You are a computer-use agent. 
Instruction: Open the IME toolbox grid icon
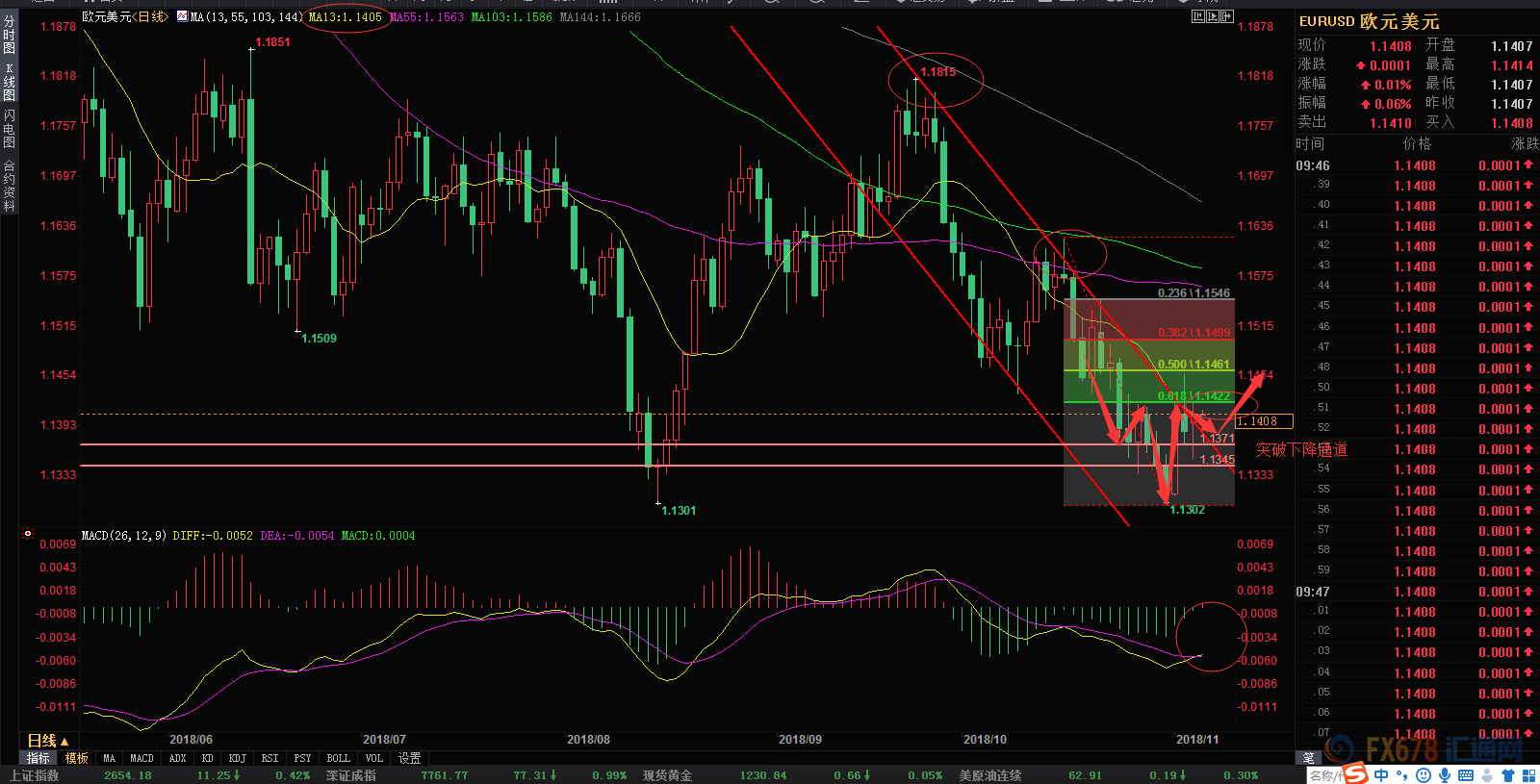pyautogui.click(x=1528, y=775)
